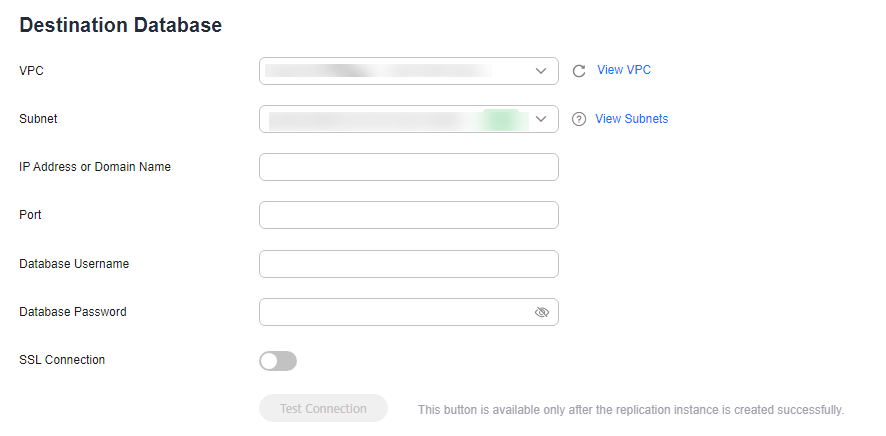Screen dimensions: 886x436
Task: Open the Subnet help question-mark icon
Action: coord(579,119)
